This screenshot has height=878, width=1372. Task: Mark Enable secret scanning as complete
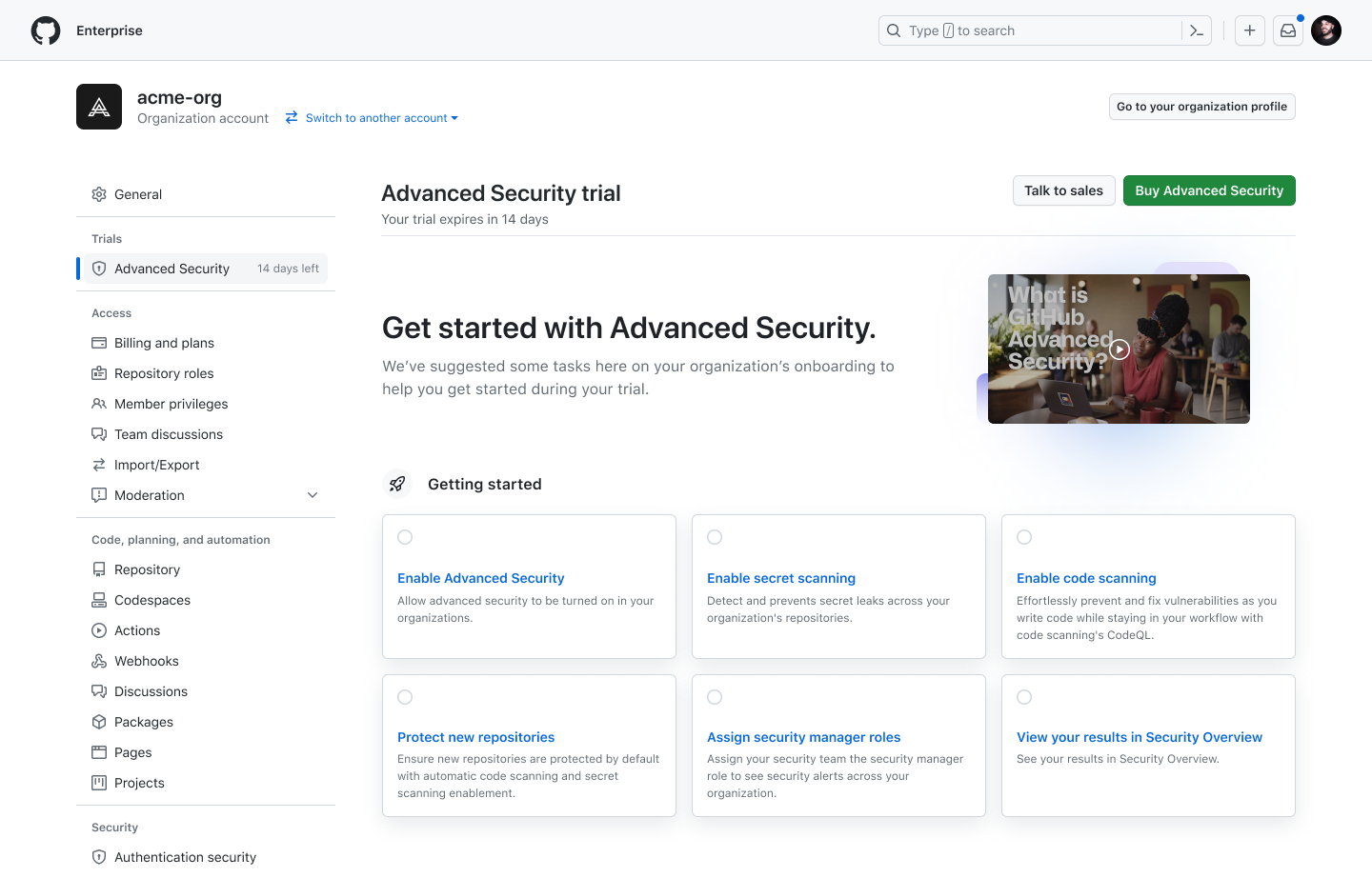click(x=715, y=537)
